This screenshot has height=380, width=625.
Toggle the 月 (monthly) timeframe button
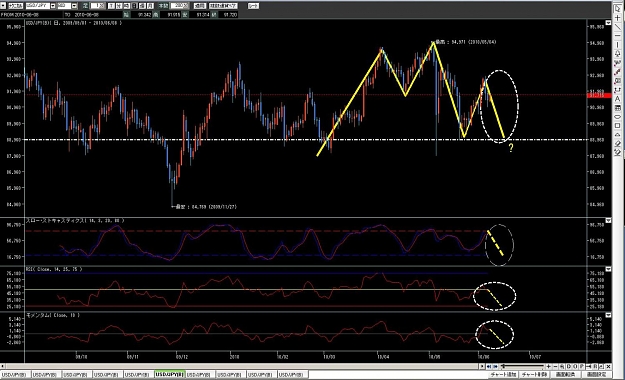tap(150, 6)
